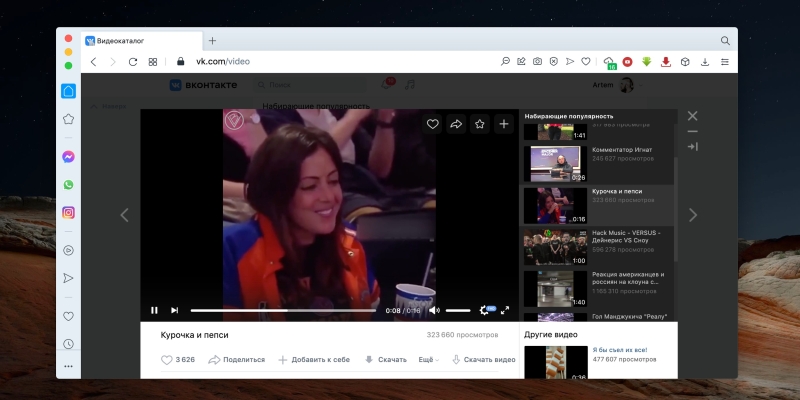Click the green down-arrow extension icon

tap(646, 62)
